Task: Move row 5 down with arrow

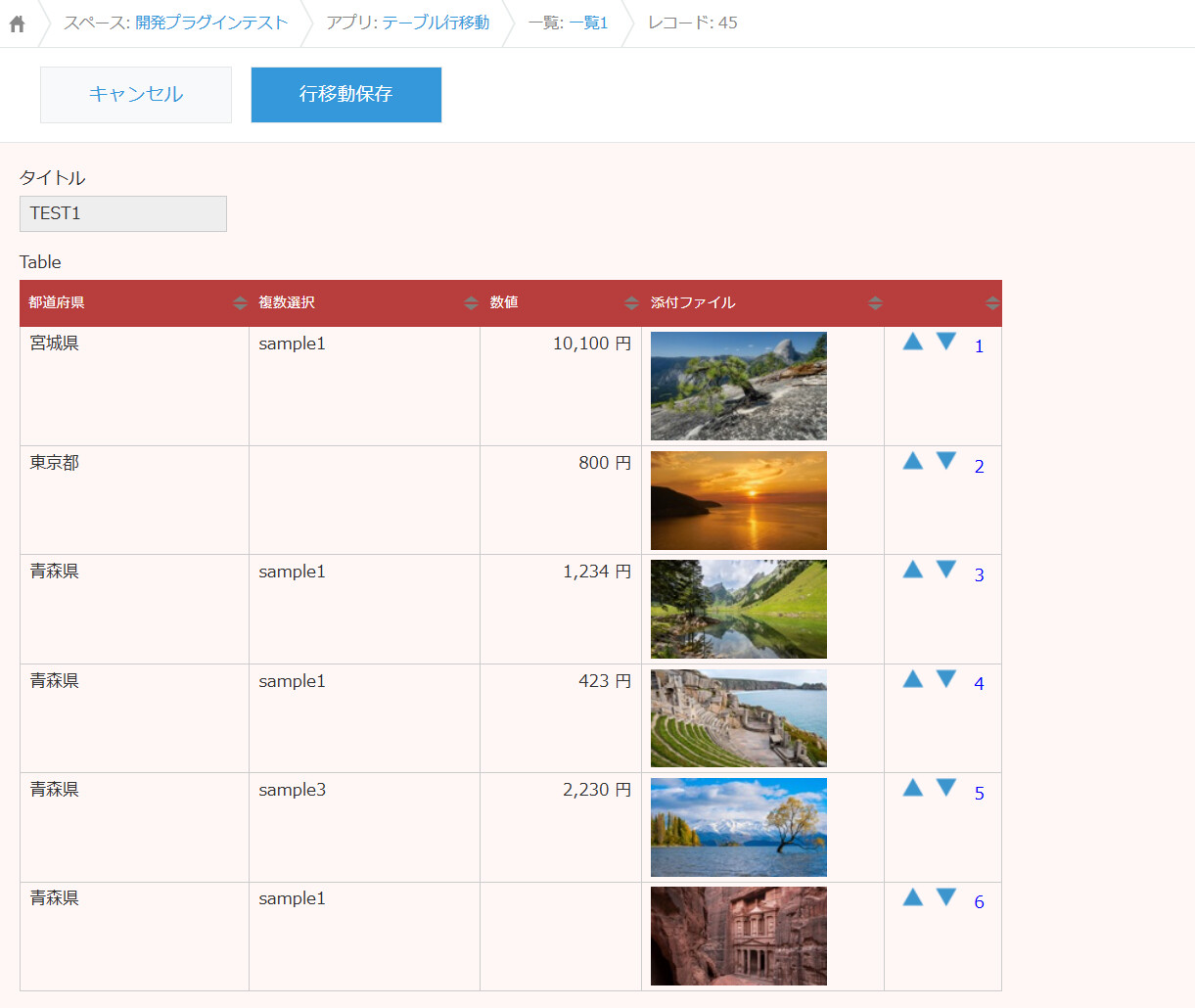Action: click(x=945, y=788)
